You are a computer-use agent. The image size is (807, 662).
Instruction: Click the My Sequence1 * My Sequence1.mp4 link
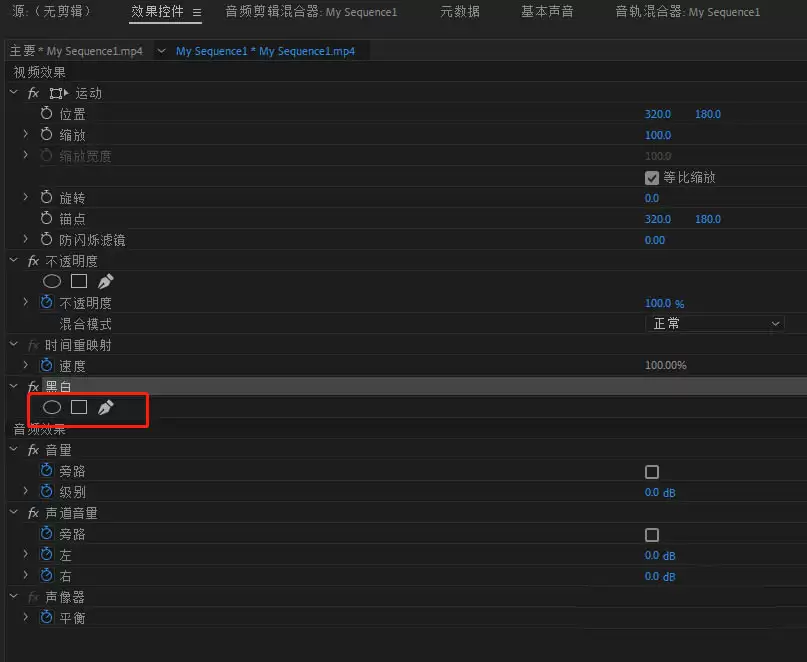point(265,51)
